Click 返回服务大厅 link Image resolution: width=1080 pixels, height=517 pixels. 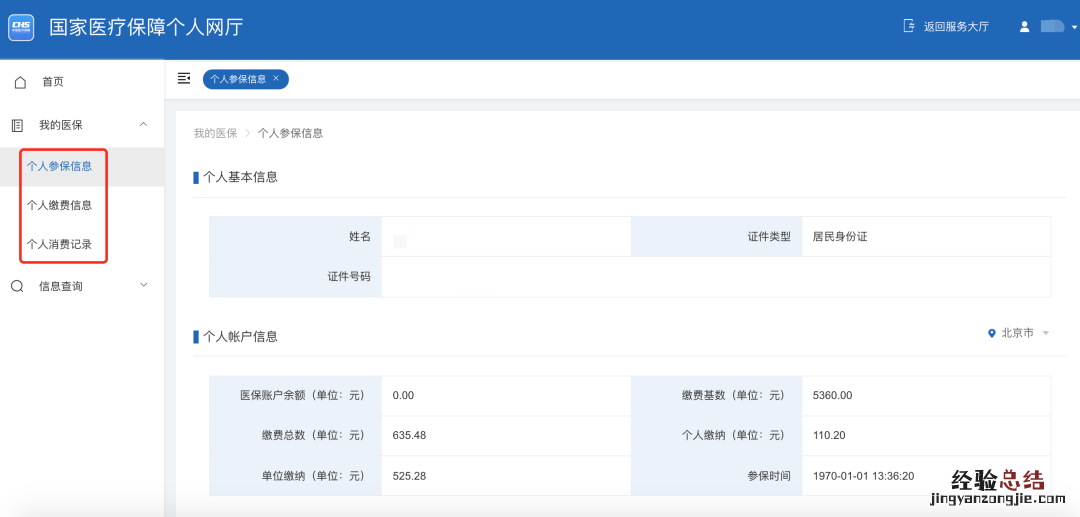coord(955,27)
